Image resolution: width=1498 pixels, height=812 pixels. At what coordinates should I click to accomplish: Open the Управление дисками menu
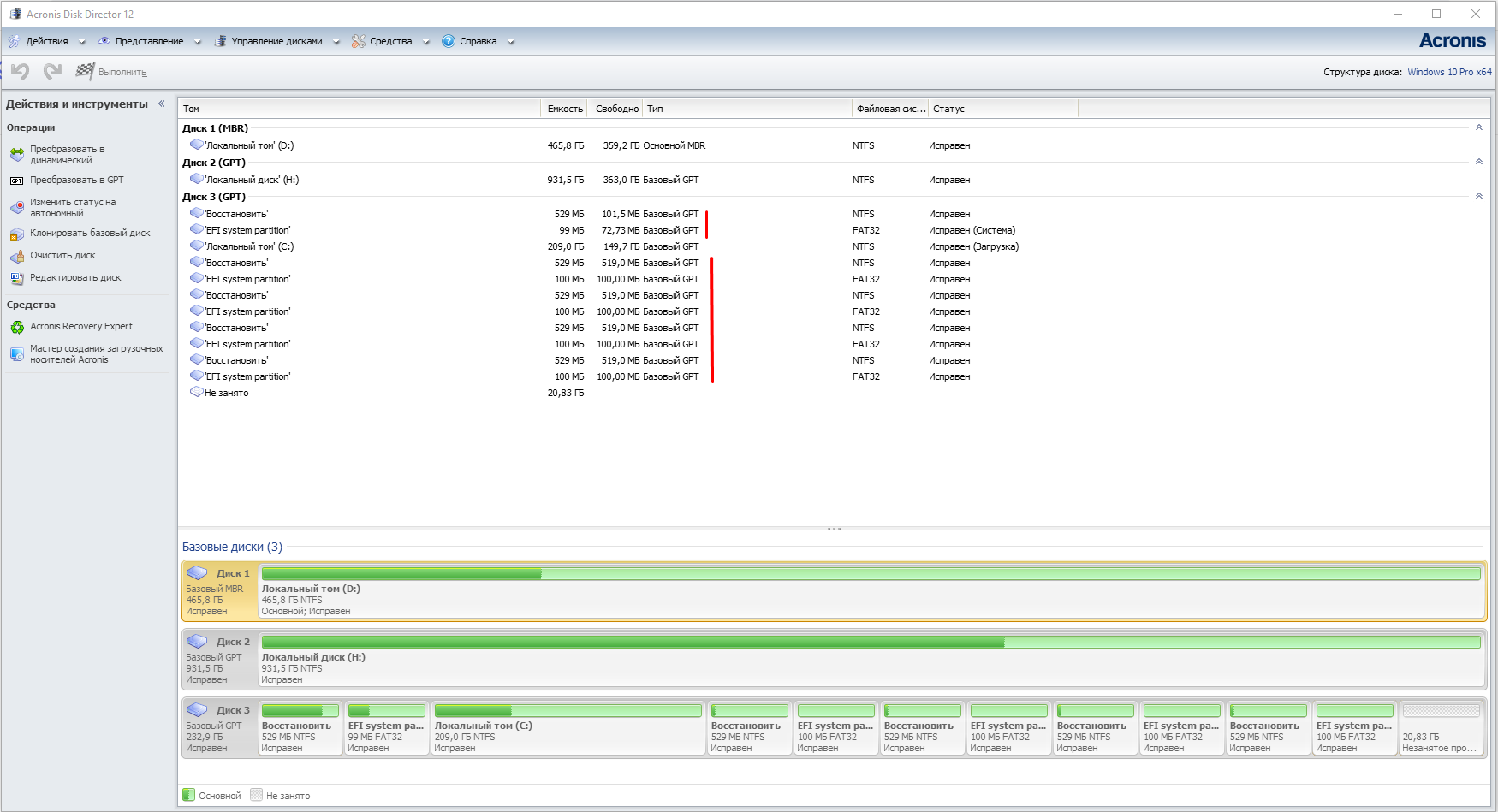(276, 41)
